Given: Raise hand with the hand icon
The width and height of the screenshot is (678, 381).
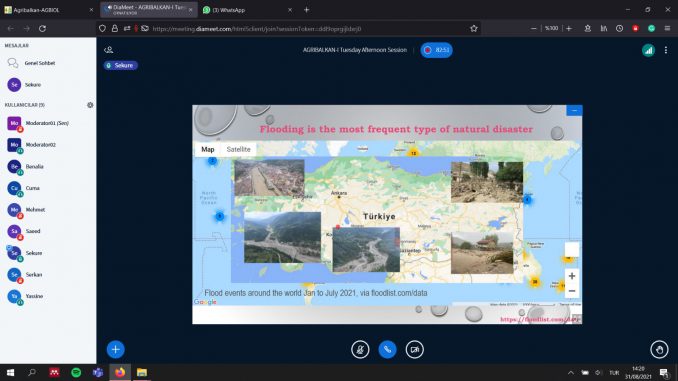Looking at the screenshot, I should 659,349.
